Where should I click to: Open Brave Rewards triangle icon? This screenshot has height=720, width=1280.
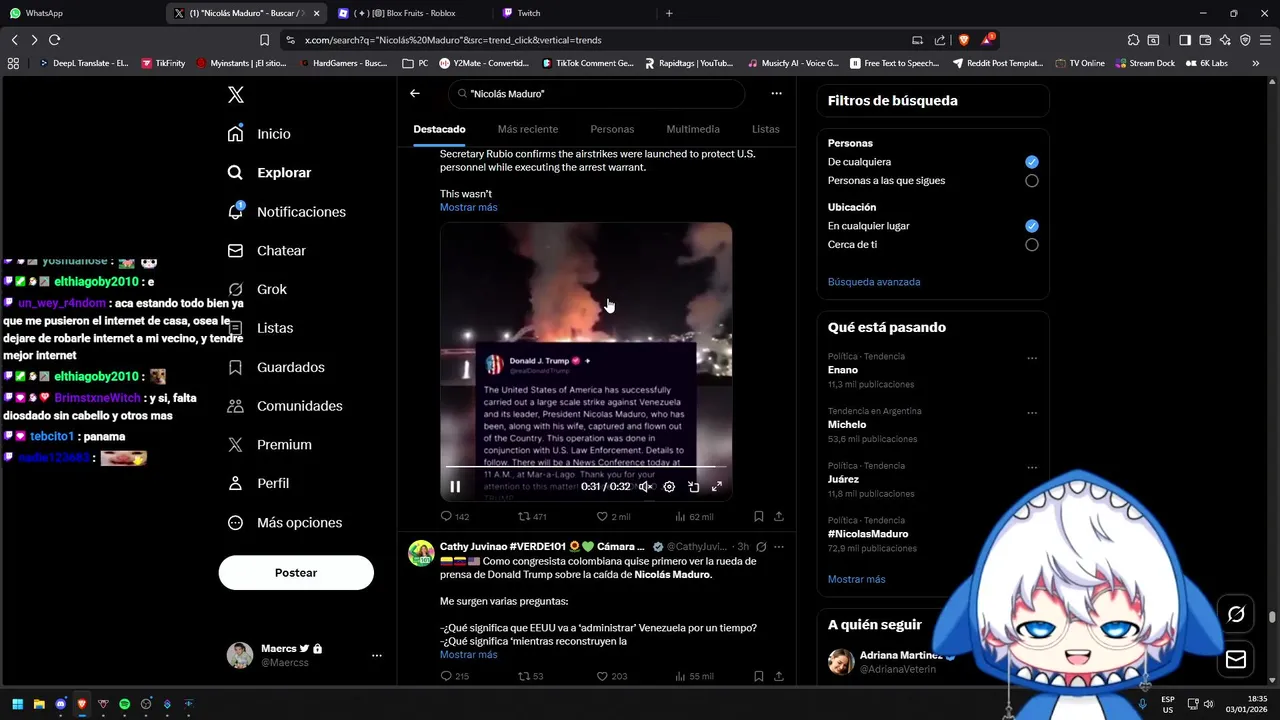pos(987,40)
